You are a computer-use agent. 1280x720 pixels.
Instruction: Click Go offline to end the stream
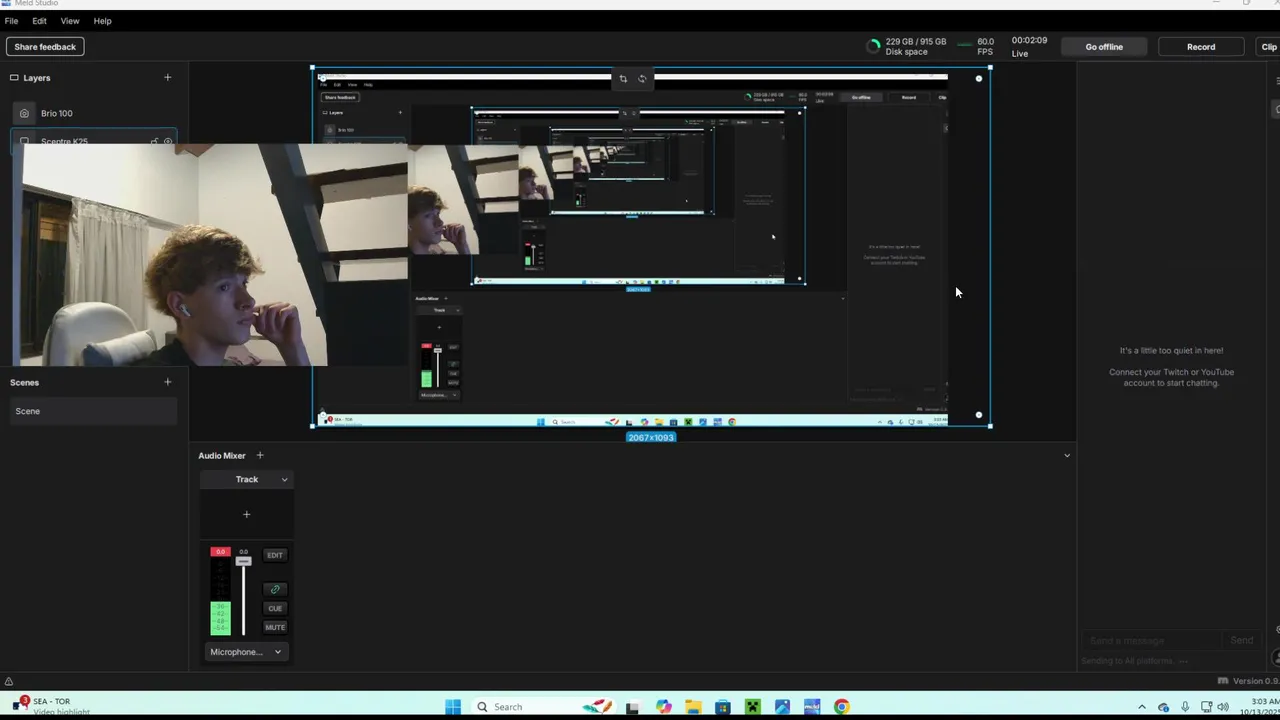point(1104,47)
